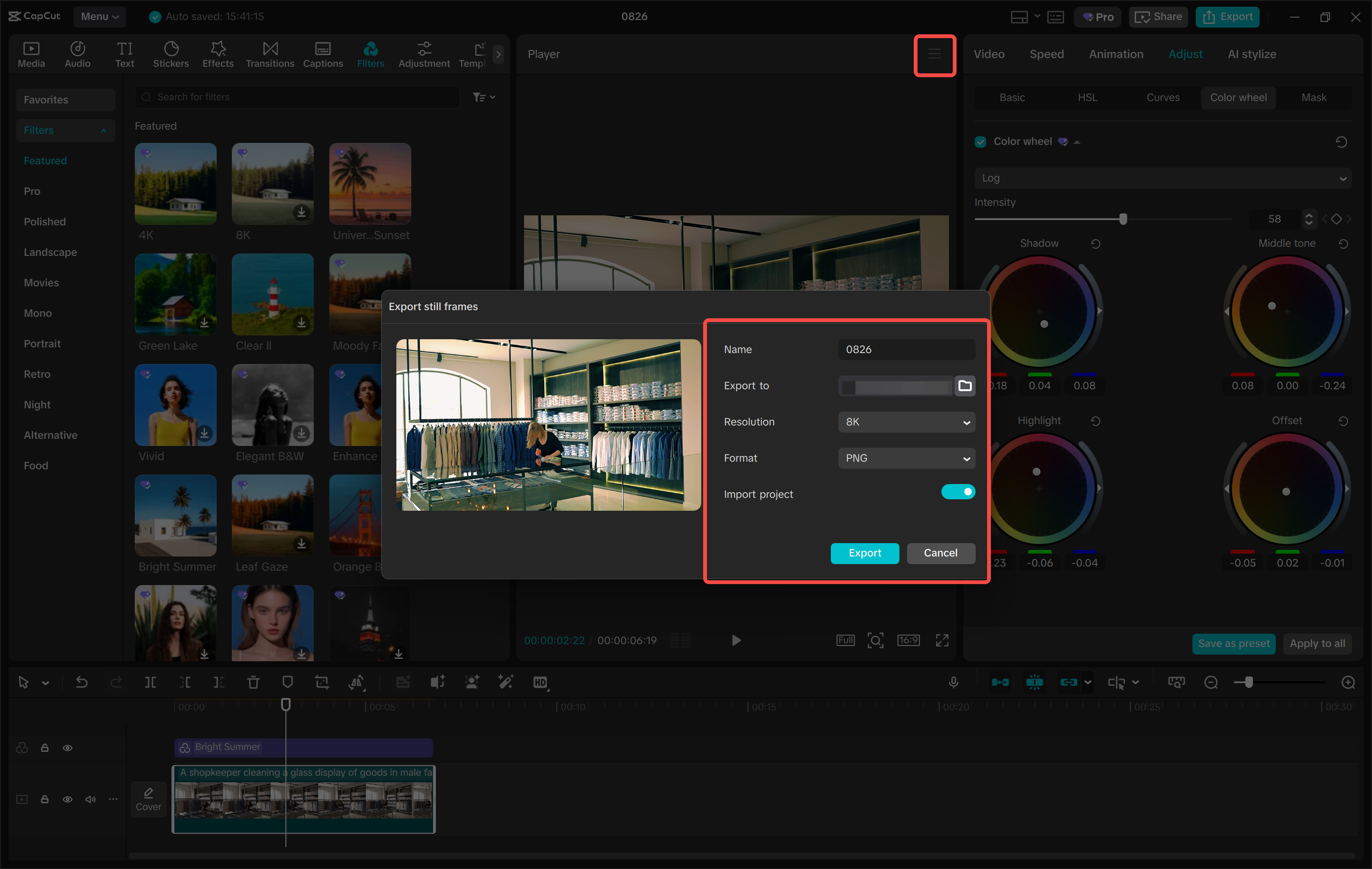Toggle the Import project switch in the export dialog

tap(958, 491)
